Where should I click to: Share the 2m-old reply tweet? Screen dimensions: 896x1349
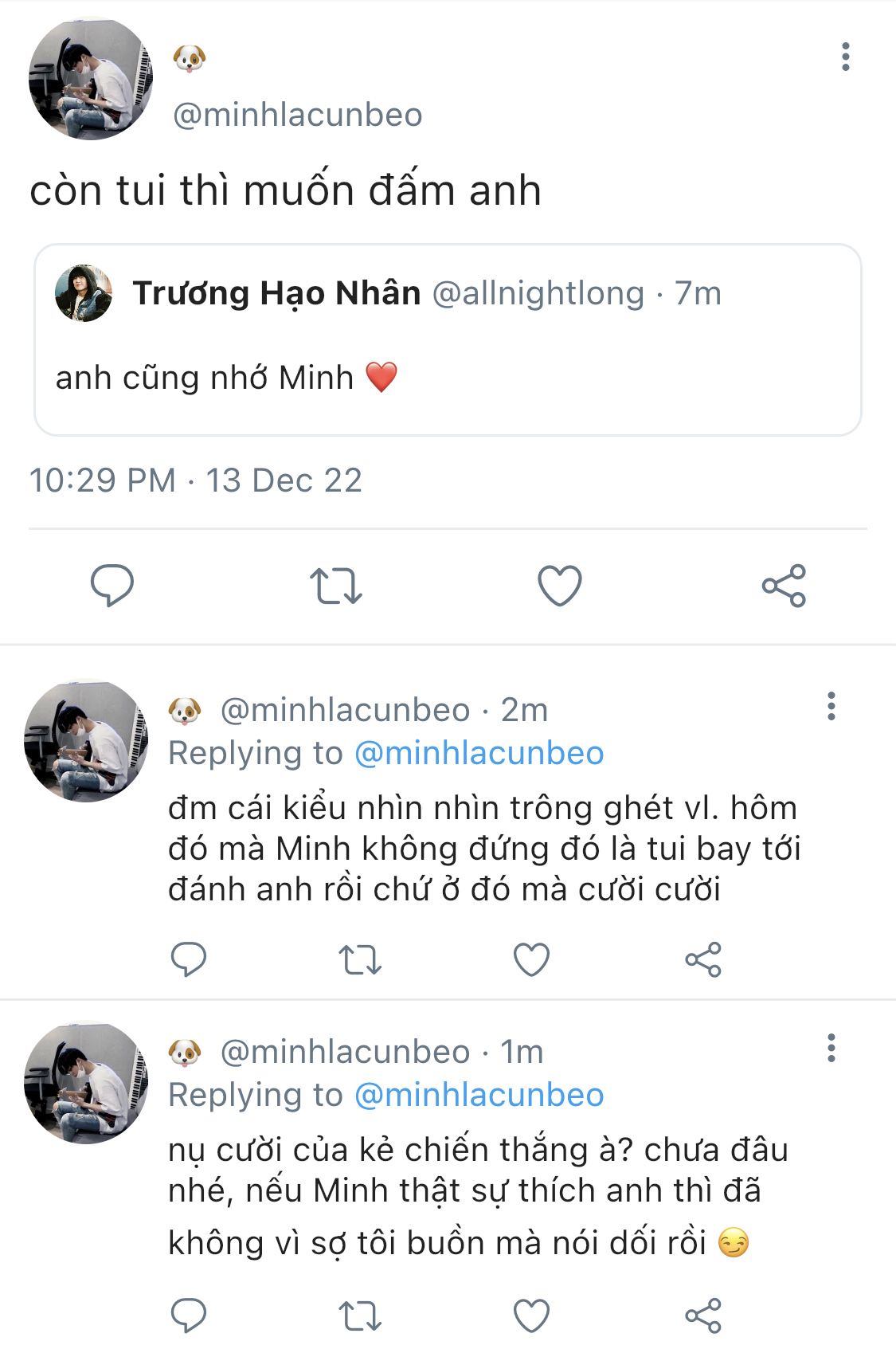(703, 959)
